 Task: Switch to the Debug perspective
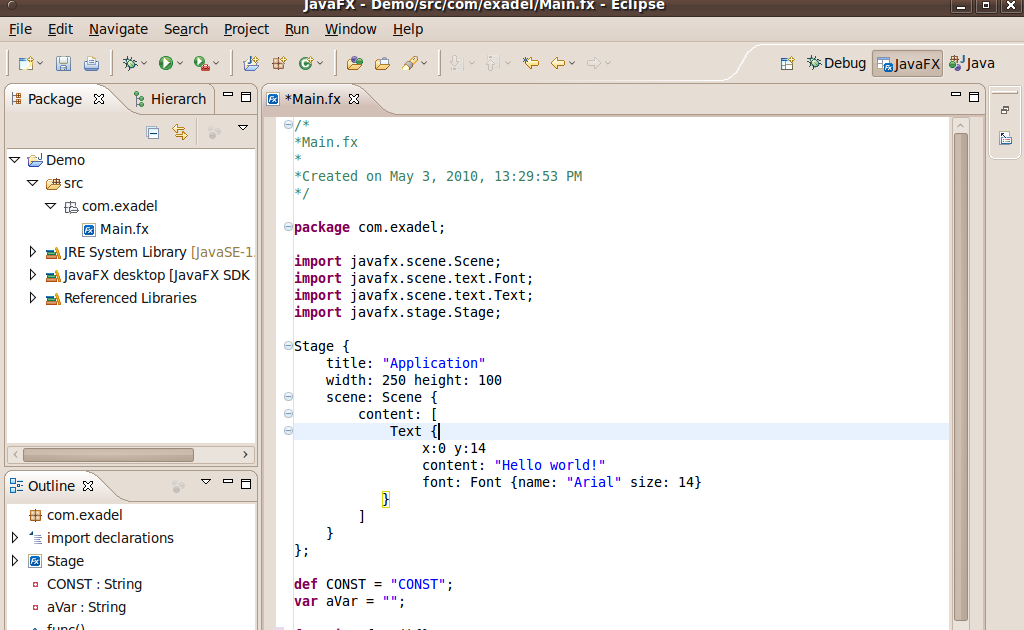pos(836,63)
